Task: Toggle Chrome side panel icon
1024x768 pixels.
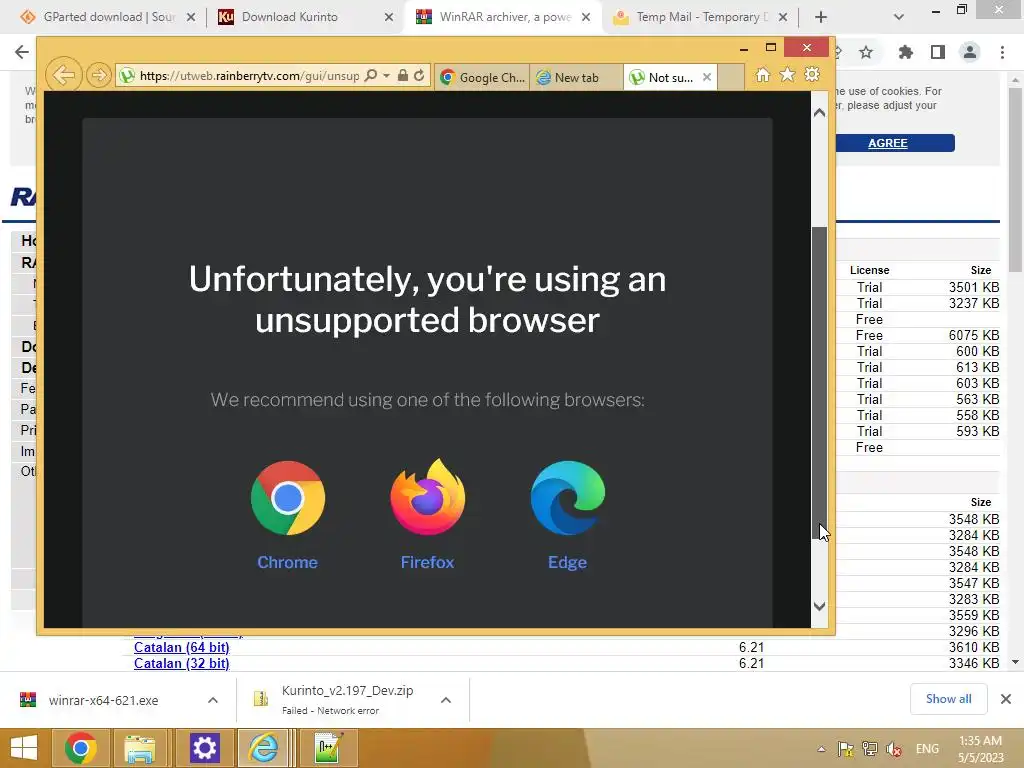Action: click(938, 52)
